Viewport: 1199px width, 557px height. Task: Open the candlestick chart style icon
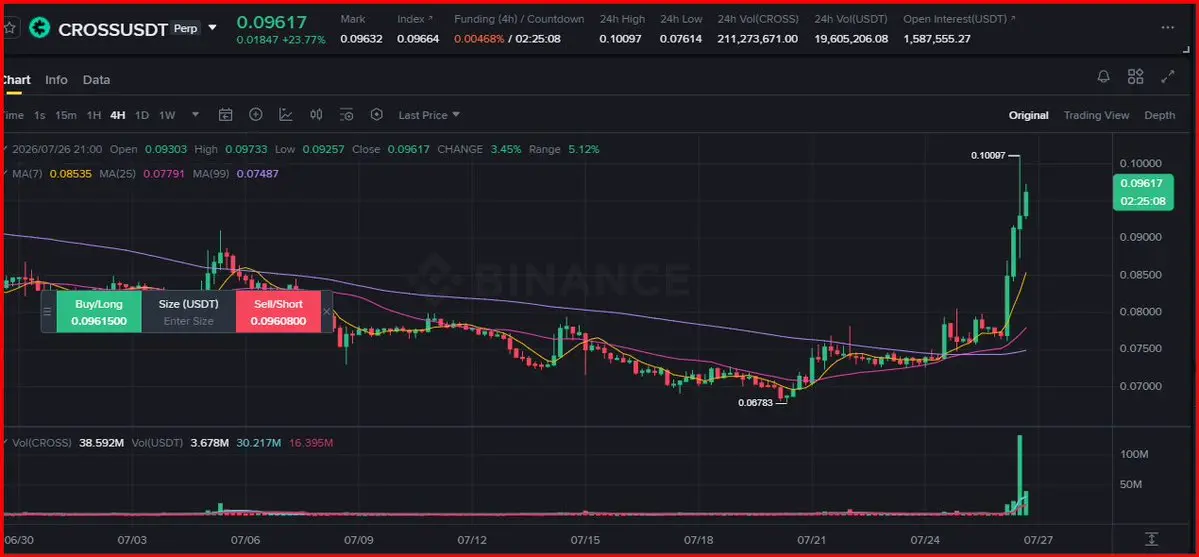[x=317, y=115]
